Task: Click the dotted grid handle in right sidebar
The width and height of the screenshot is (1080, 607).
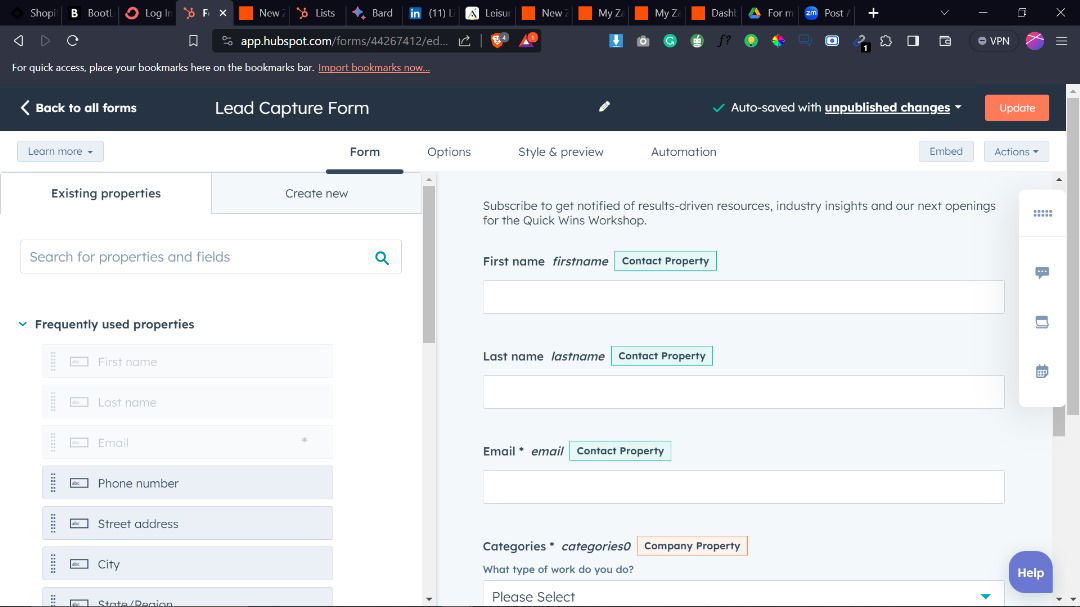Action: pyautogui.click(x=1042, y=213)
